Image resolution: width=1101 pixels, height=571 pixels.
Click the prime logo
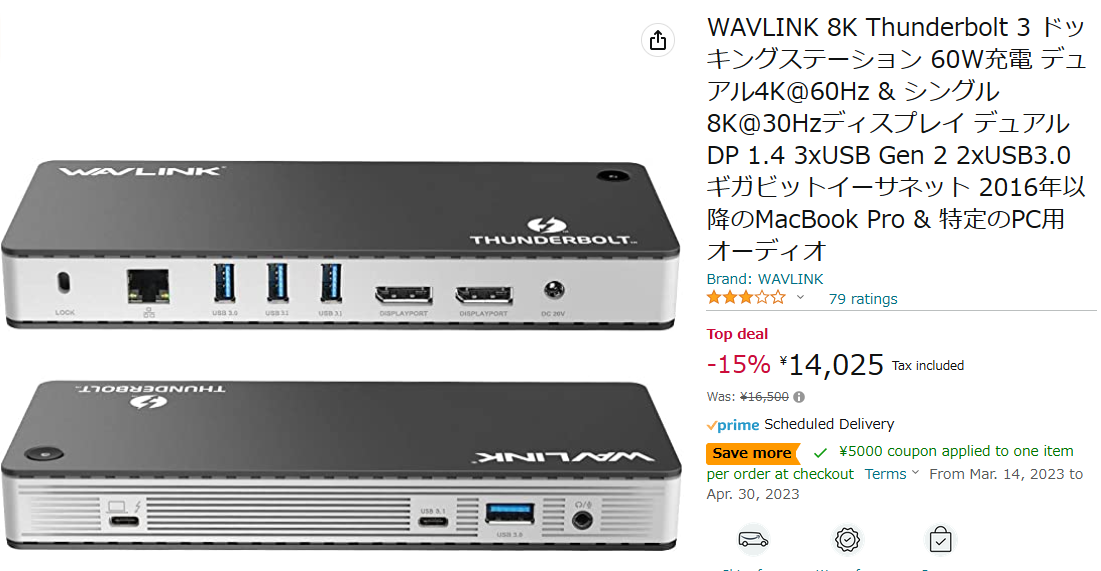pos(733,425)
